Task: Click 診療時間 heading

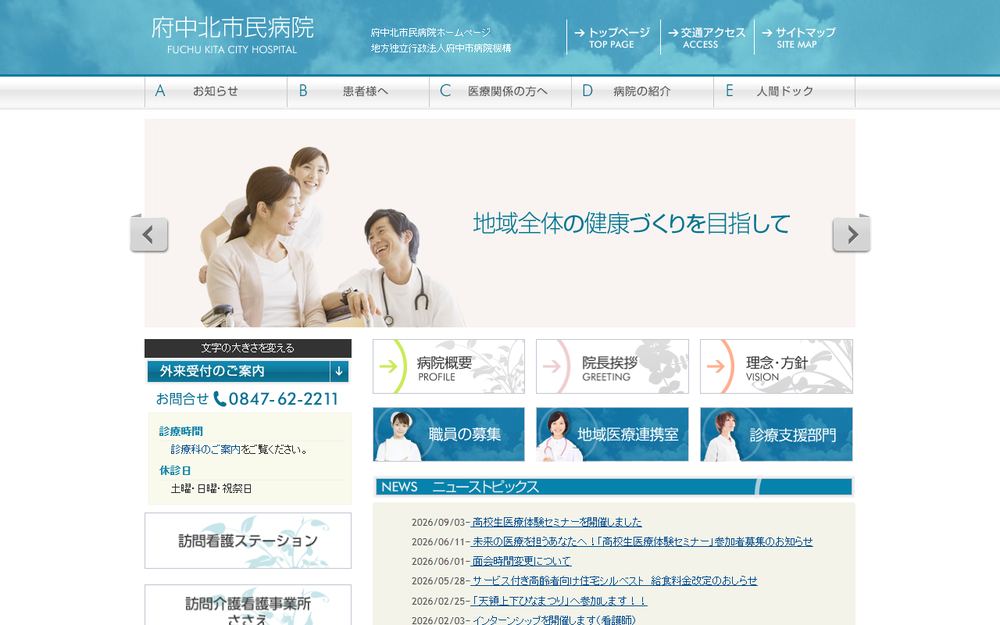Action: click(x=181, y=431)
